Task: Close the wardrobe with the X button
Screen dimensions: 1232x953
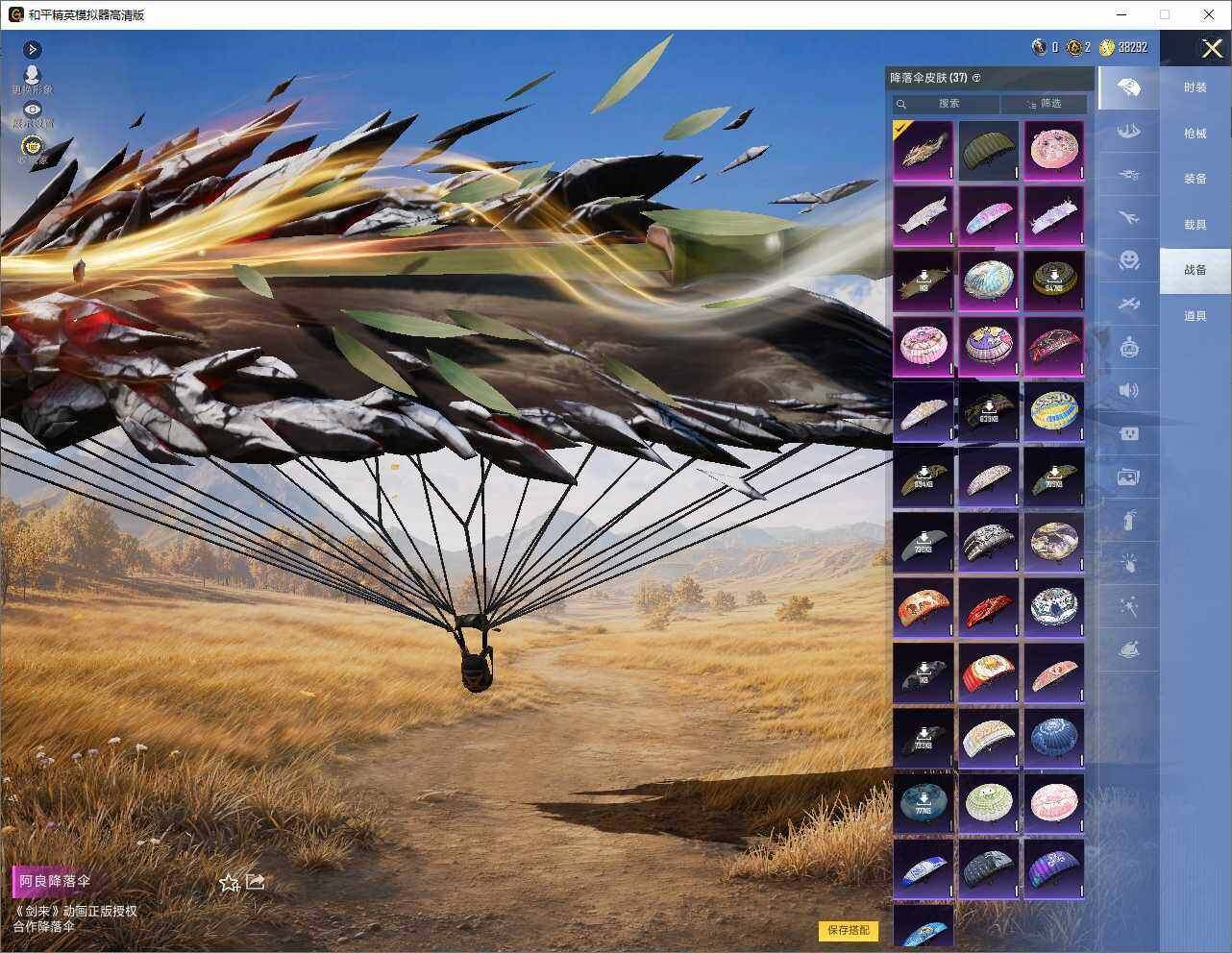Action: (1212, 48)
